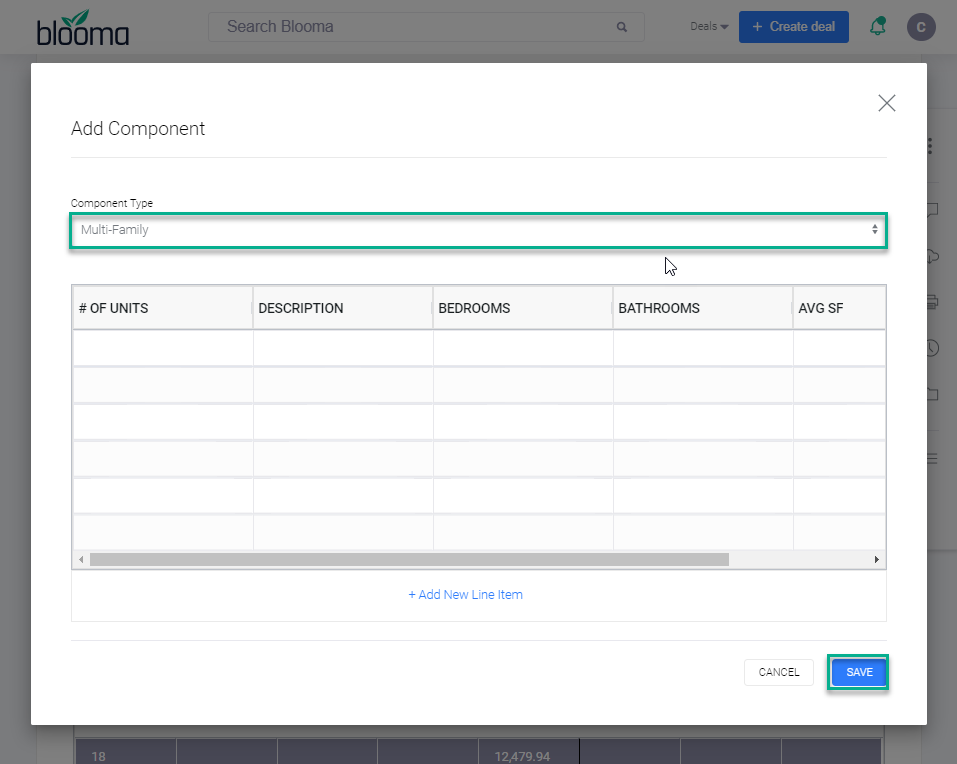Click Add New Line Item link

tap(465, 594)
